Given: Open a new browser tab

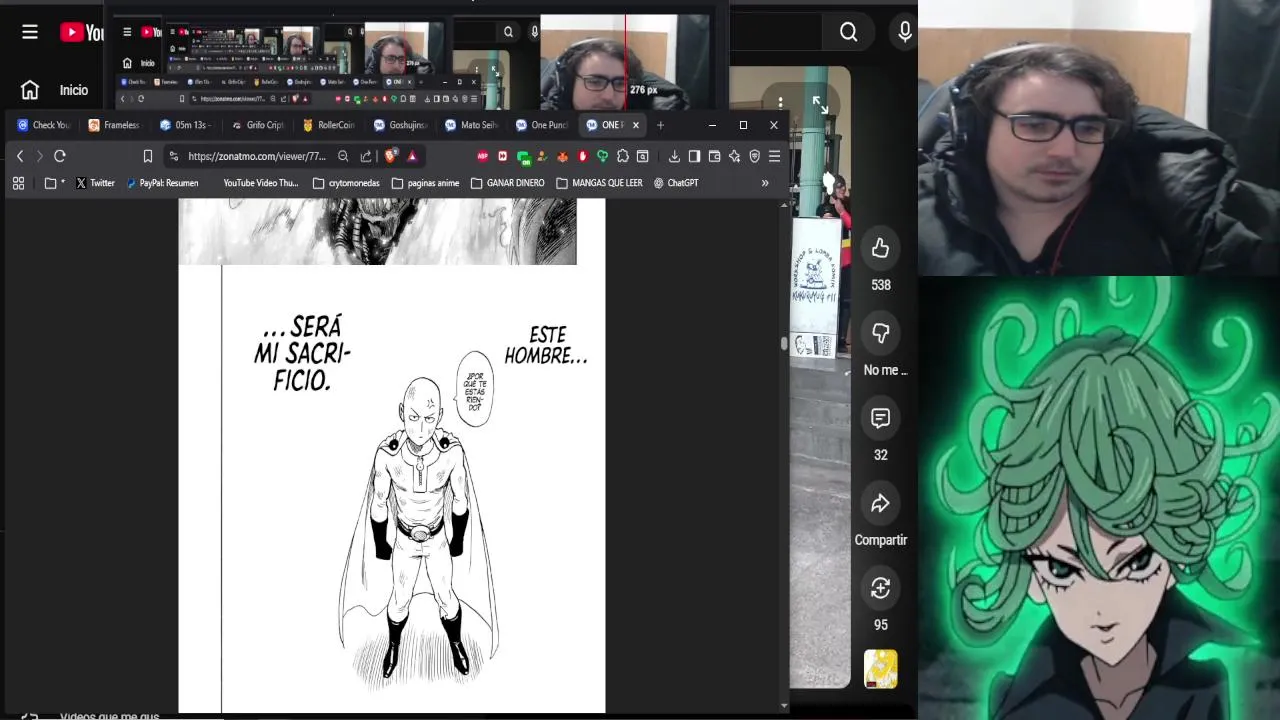Looking at the screenshot, I should pyautogui.click(x=660, y=125).
